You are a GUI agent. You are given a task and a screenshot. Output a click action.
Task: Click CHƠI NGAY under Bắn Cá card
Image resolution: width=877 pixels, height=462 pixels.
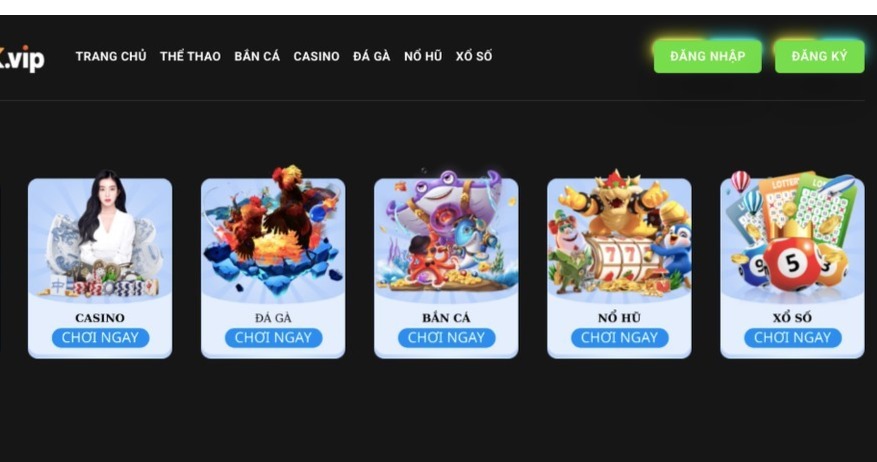coord(446,338)
